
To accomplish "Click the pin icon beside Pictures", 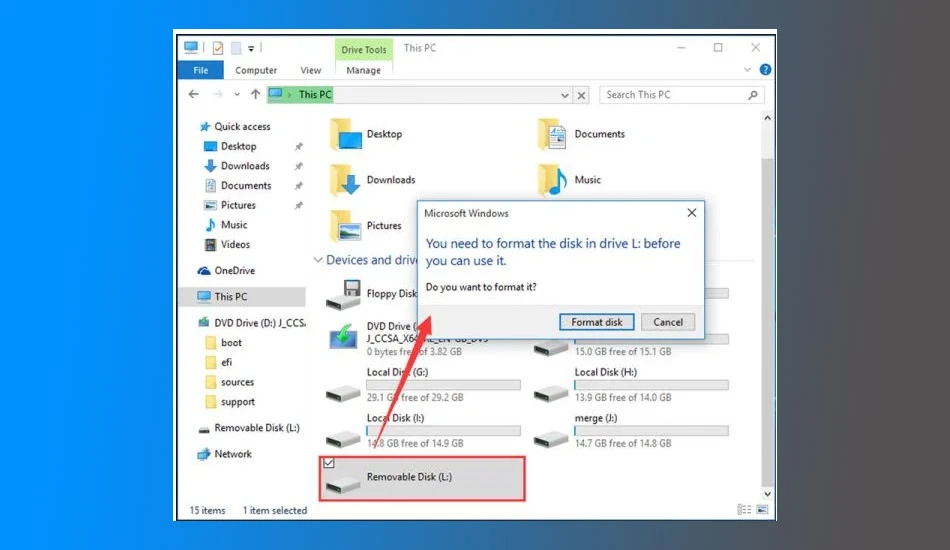I will click(x=298, y=205).
